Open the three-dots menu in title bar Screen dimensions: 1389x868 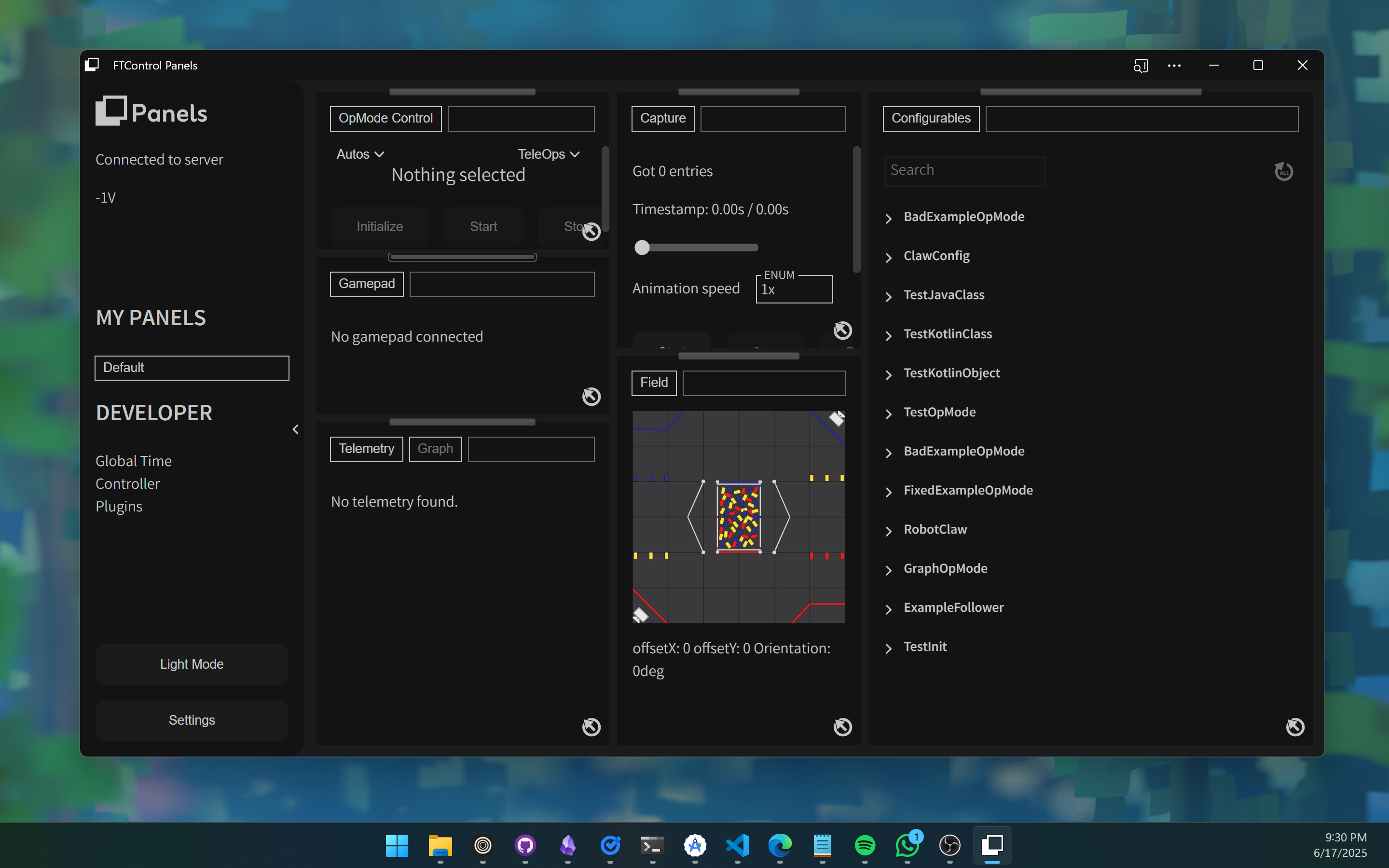coord(1174,66)
